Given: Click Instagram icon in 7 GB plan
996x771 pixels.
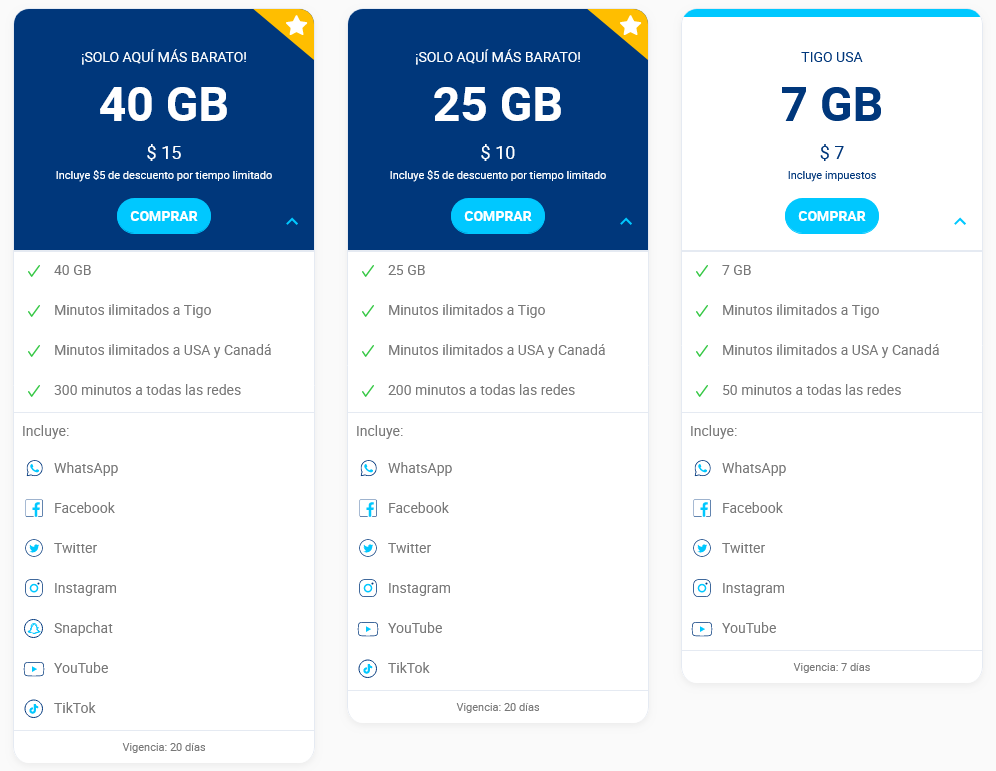Looking at the screenshot, I should 702,588.
